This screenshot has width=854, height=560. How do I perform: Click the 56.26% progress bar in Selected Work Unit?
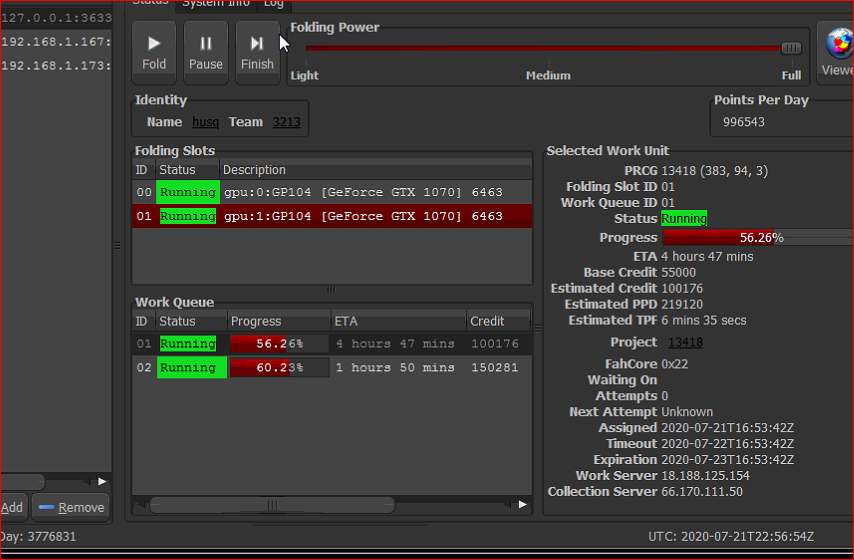tap(758, 238)
